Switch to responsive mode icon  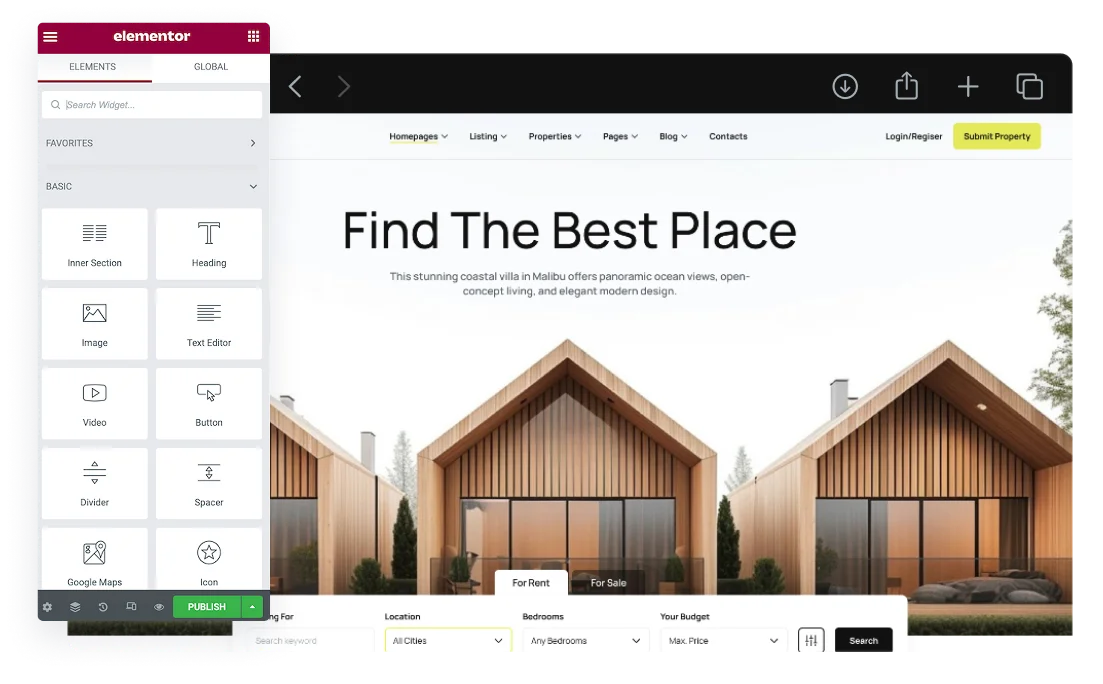[x=131, y=607]
